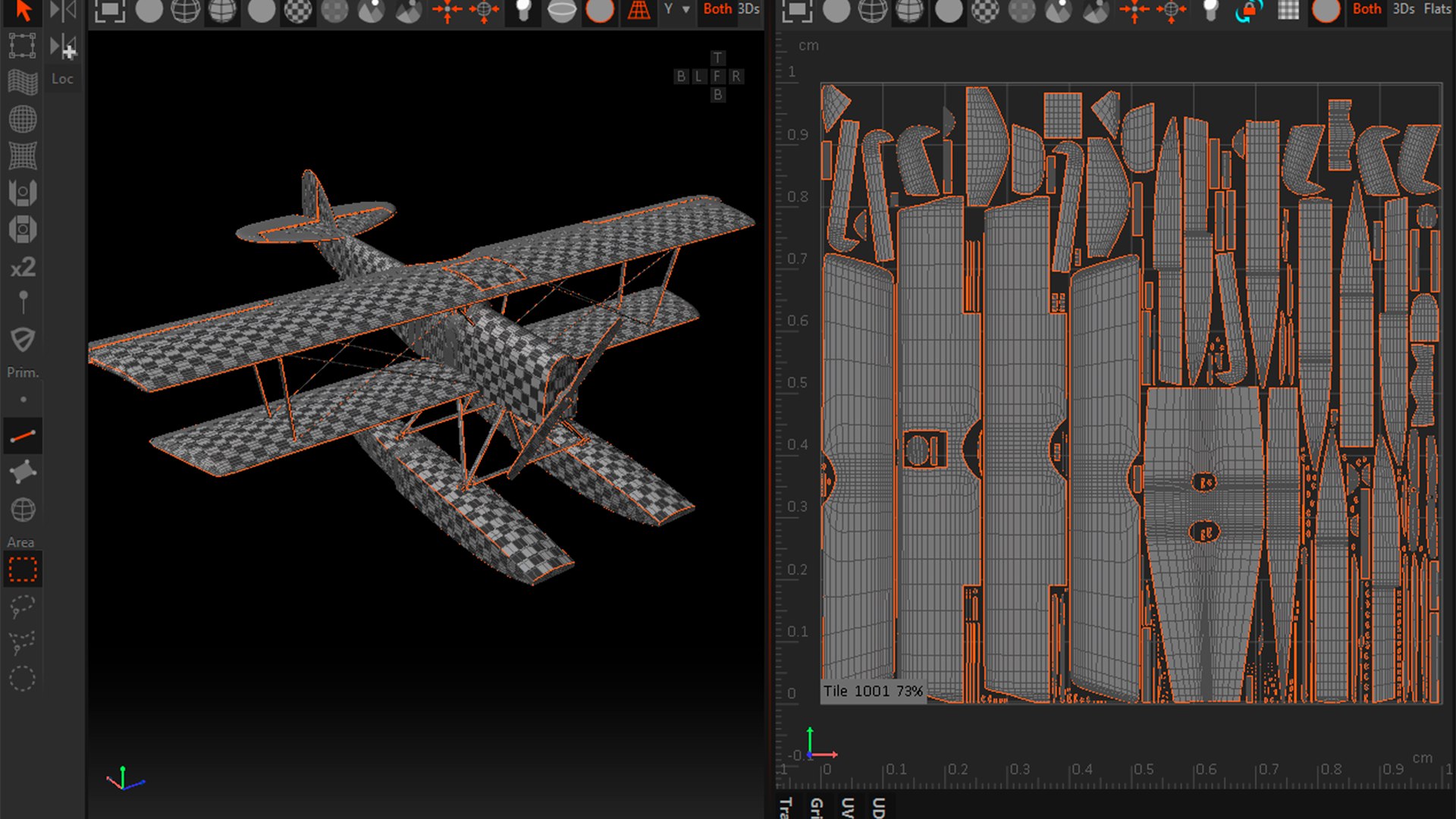The height and width of the screenshot is (819, 1456).
Task: Select the orange arrow selection tool
Action: (x=23, y=11)
